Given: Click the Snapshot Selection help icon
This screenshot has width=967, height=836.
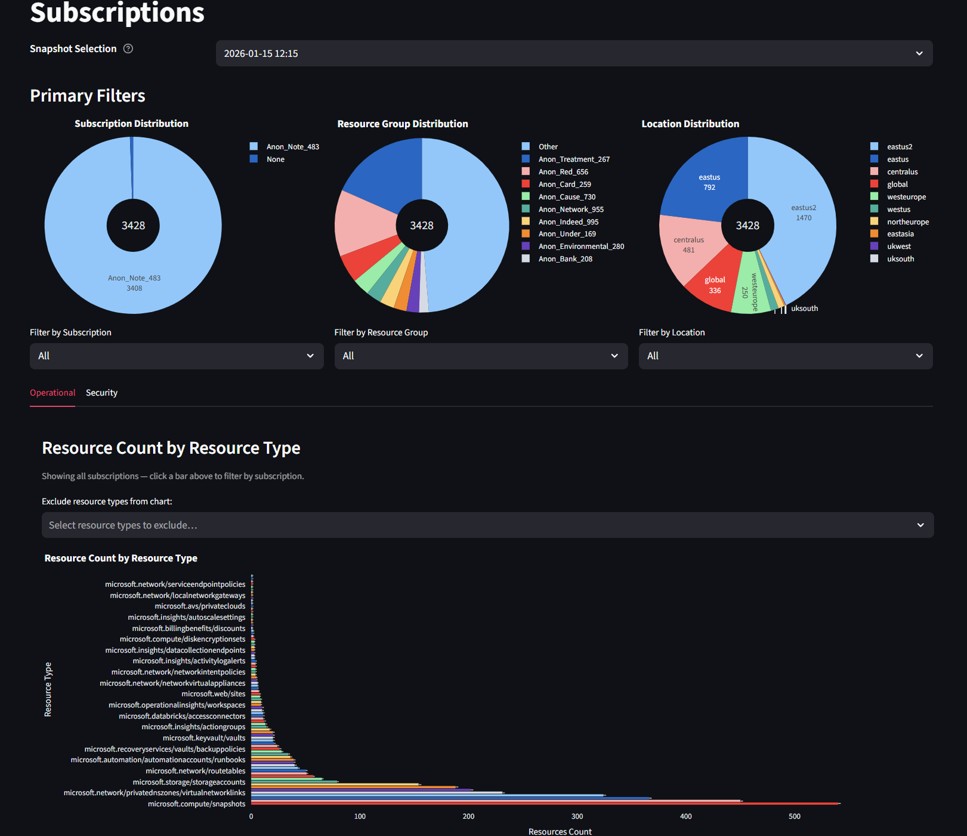Looking at the screenshot, I should (128, 49).
